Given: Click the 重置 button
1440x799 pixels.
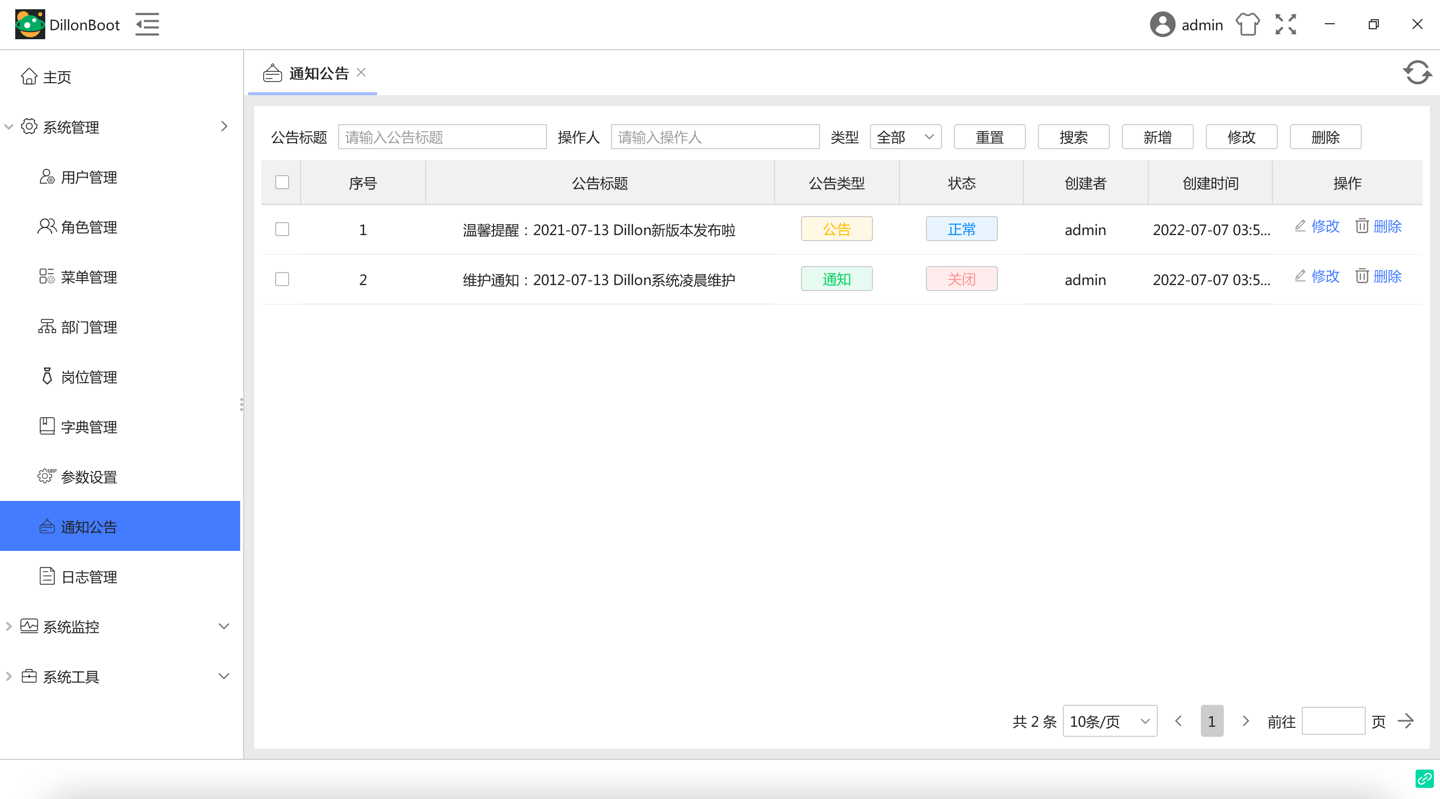Looking at the screenshot, I should tap(990, 137).
